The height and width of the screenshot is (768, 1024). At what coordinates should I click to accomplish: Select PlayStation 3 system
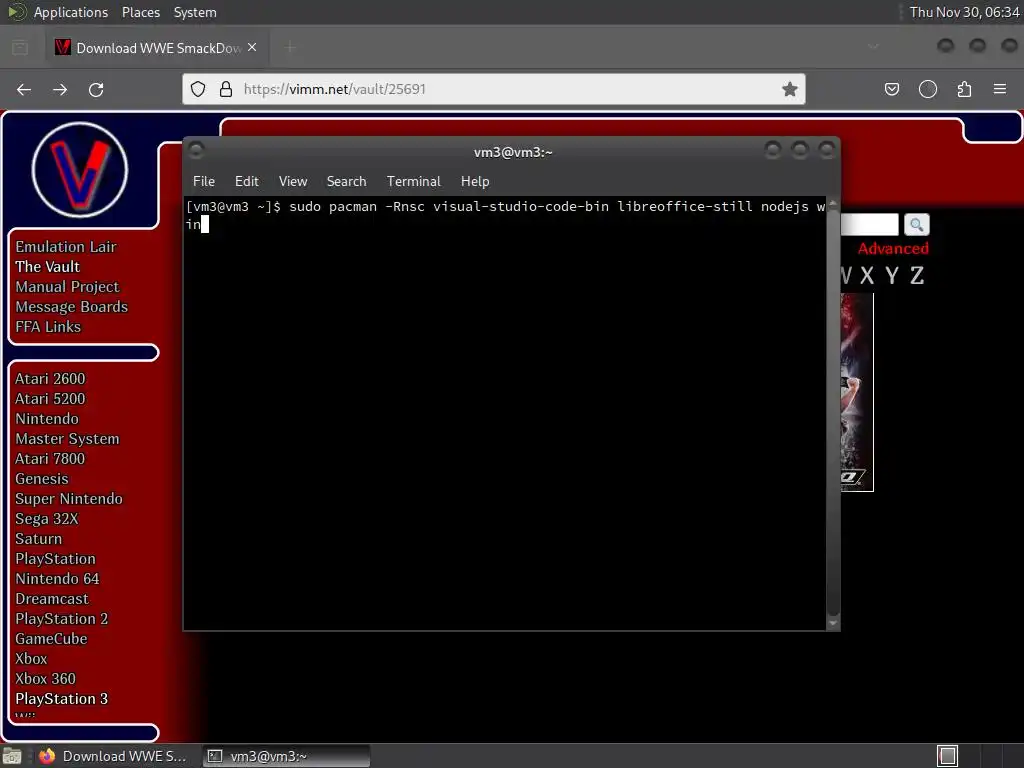point(61,699)
